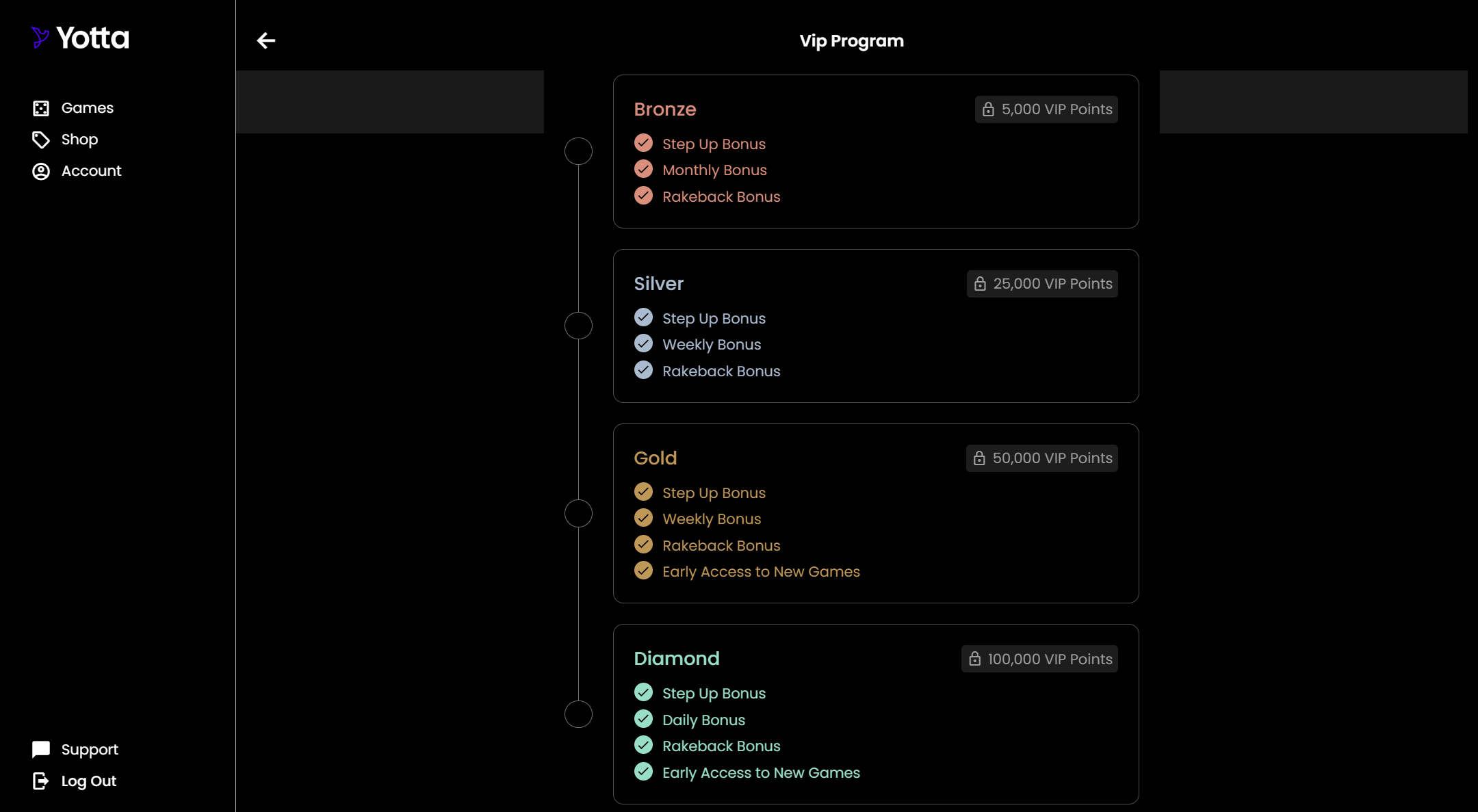Viewport: 1478px width, 812px height.
Task: Click the 100,000 VIP Points badge
Action: (1039, 659)
